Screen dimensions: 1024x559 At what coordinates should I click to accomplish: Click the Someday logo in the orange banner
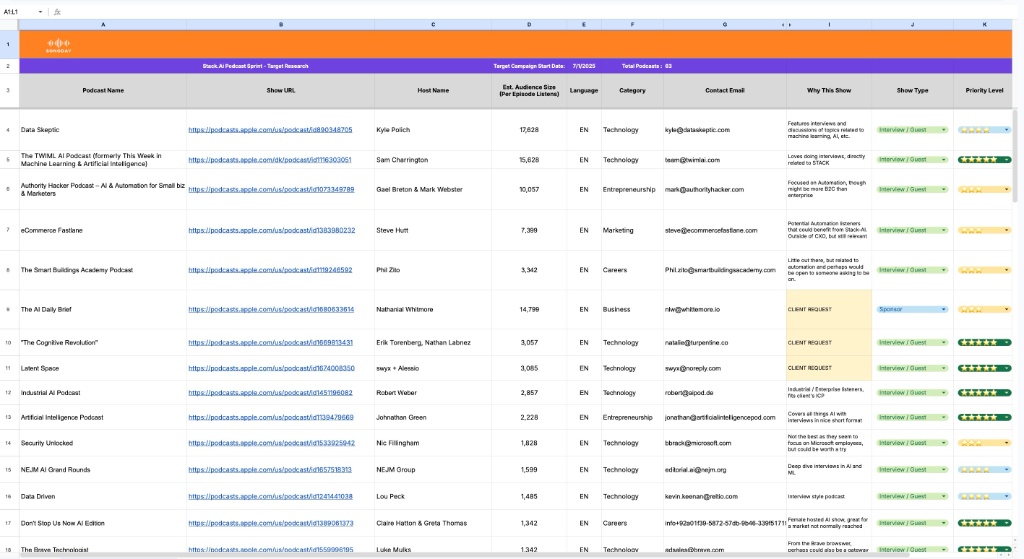coord(60,44)
